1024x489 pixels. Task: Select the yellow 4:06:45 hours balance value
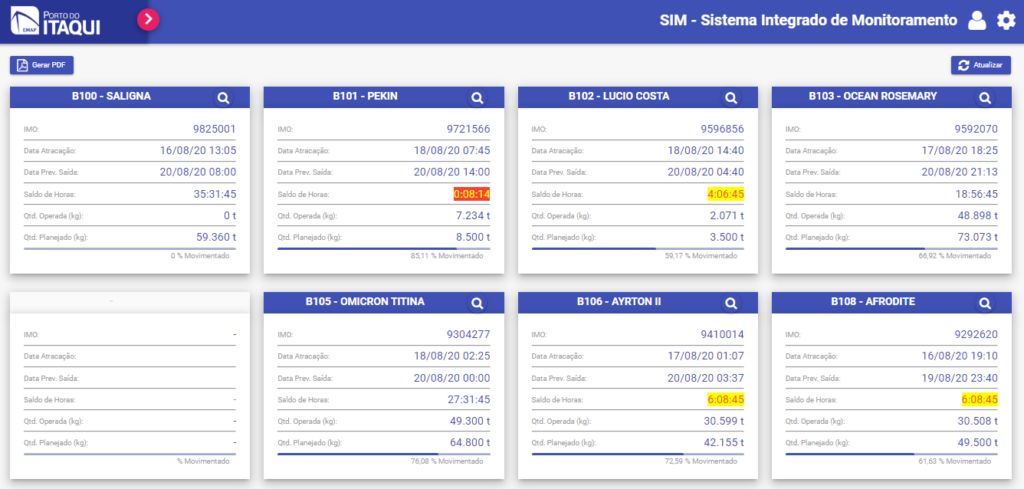point(726,194)
